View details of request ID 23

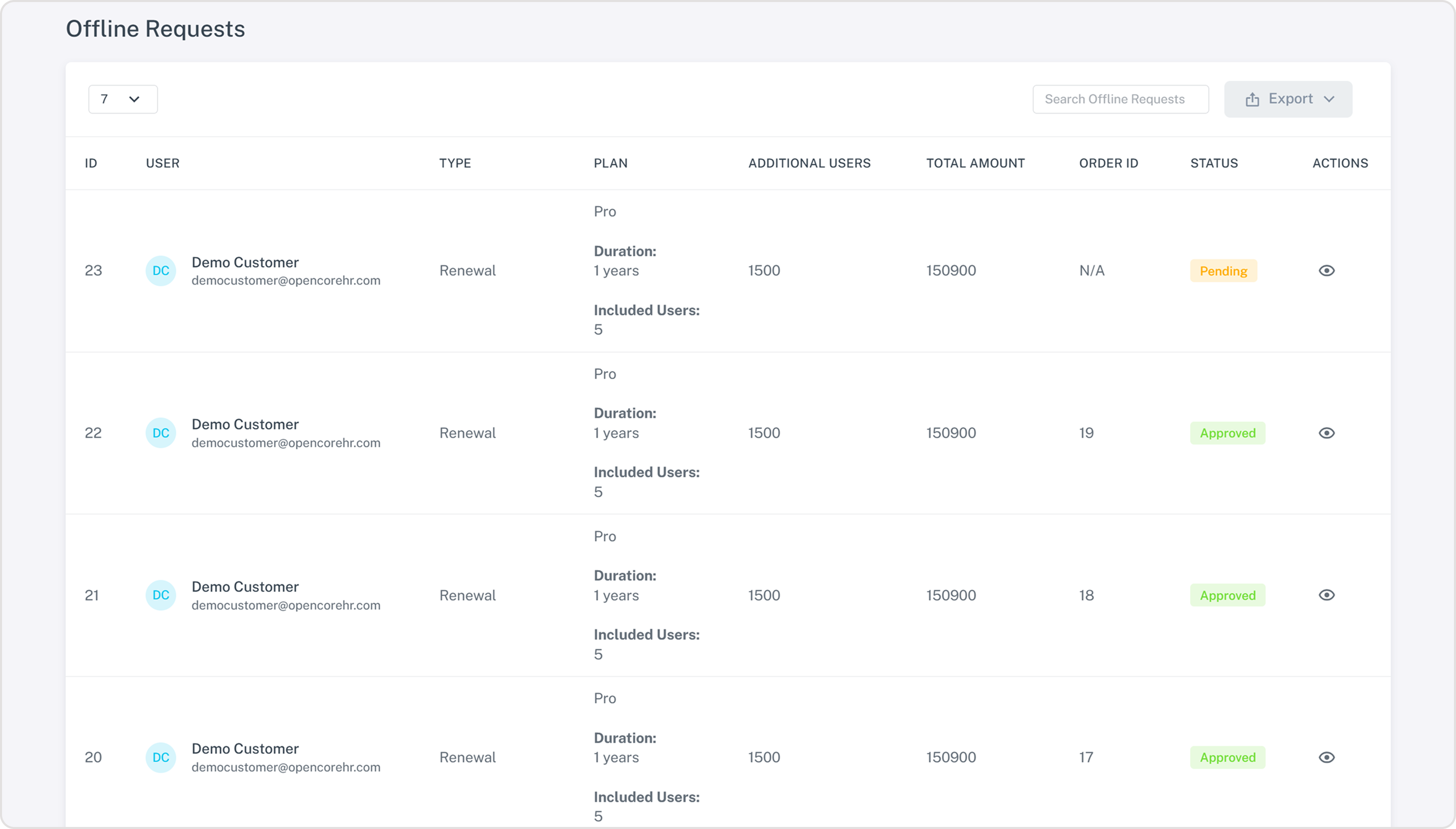pyautogui.click(x=1326, y=270)
